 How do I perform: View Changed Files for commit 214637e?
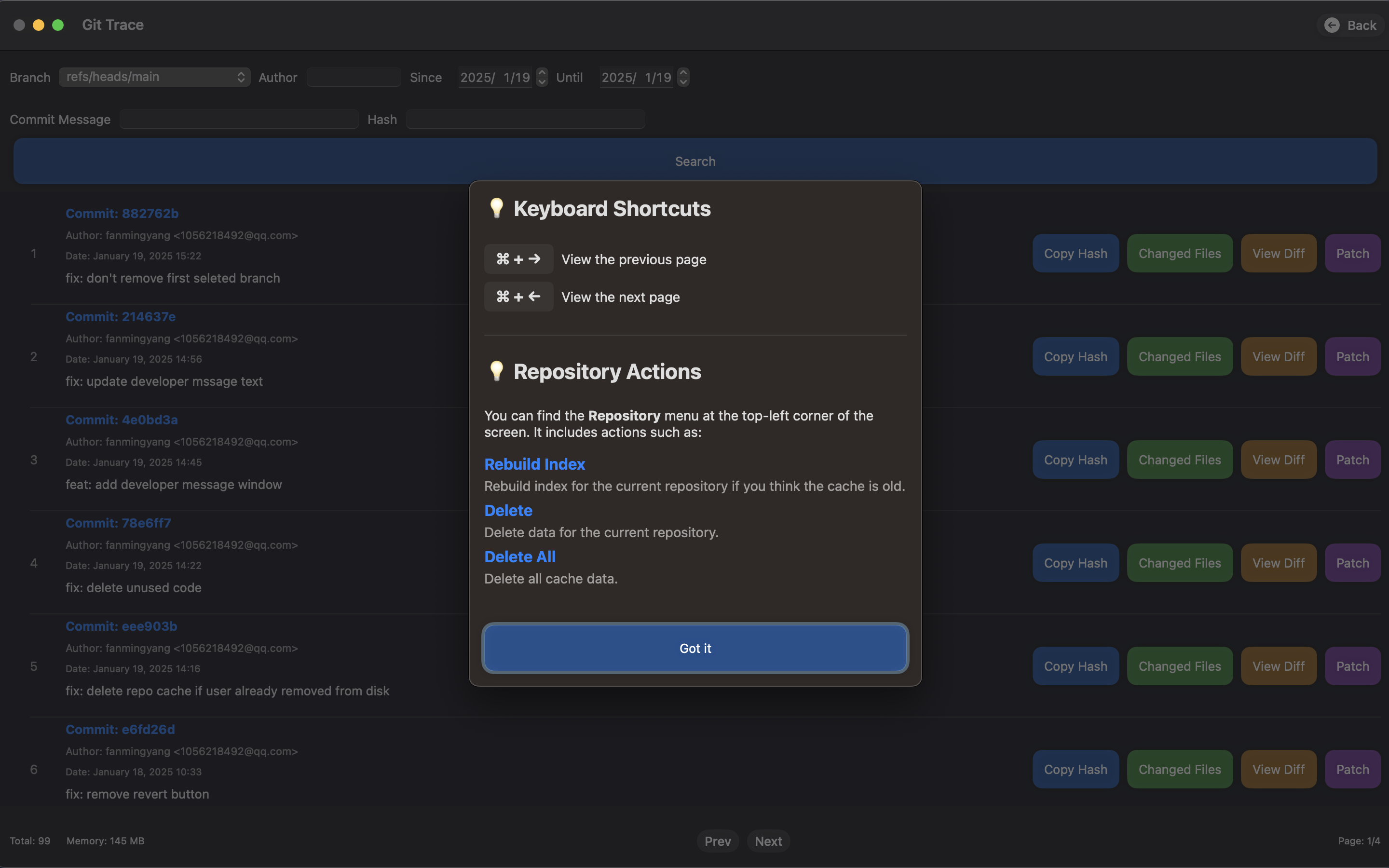1179,356
